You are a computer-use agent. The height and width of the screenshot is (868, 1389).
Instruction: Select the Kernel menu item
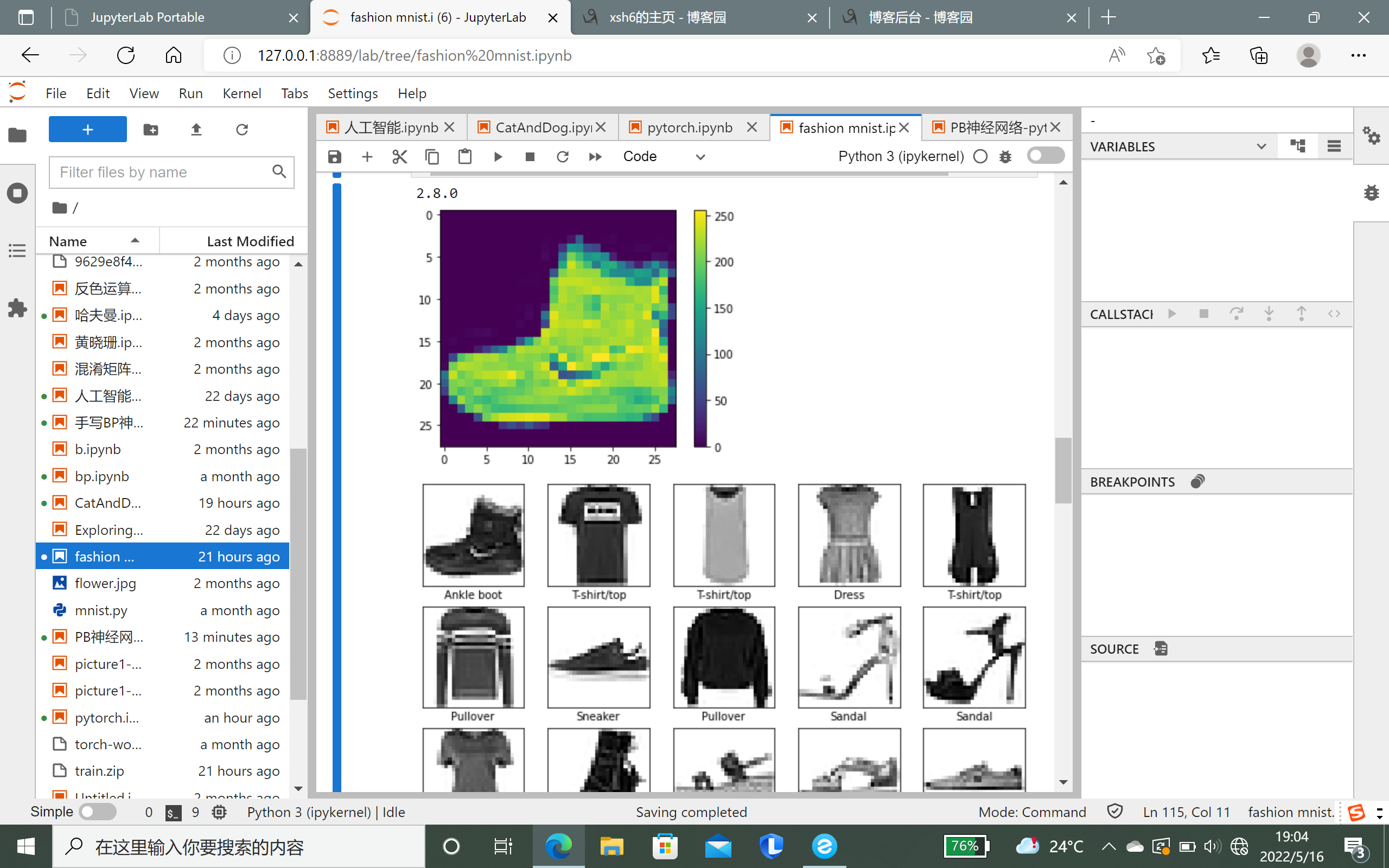241,93
